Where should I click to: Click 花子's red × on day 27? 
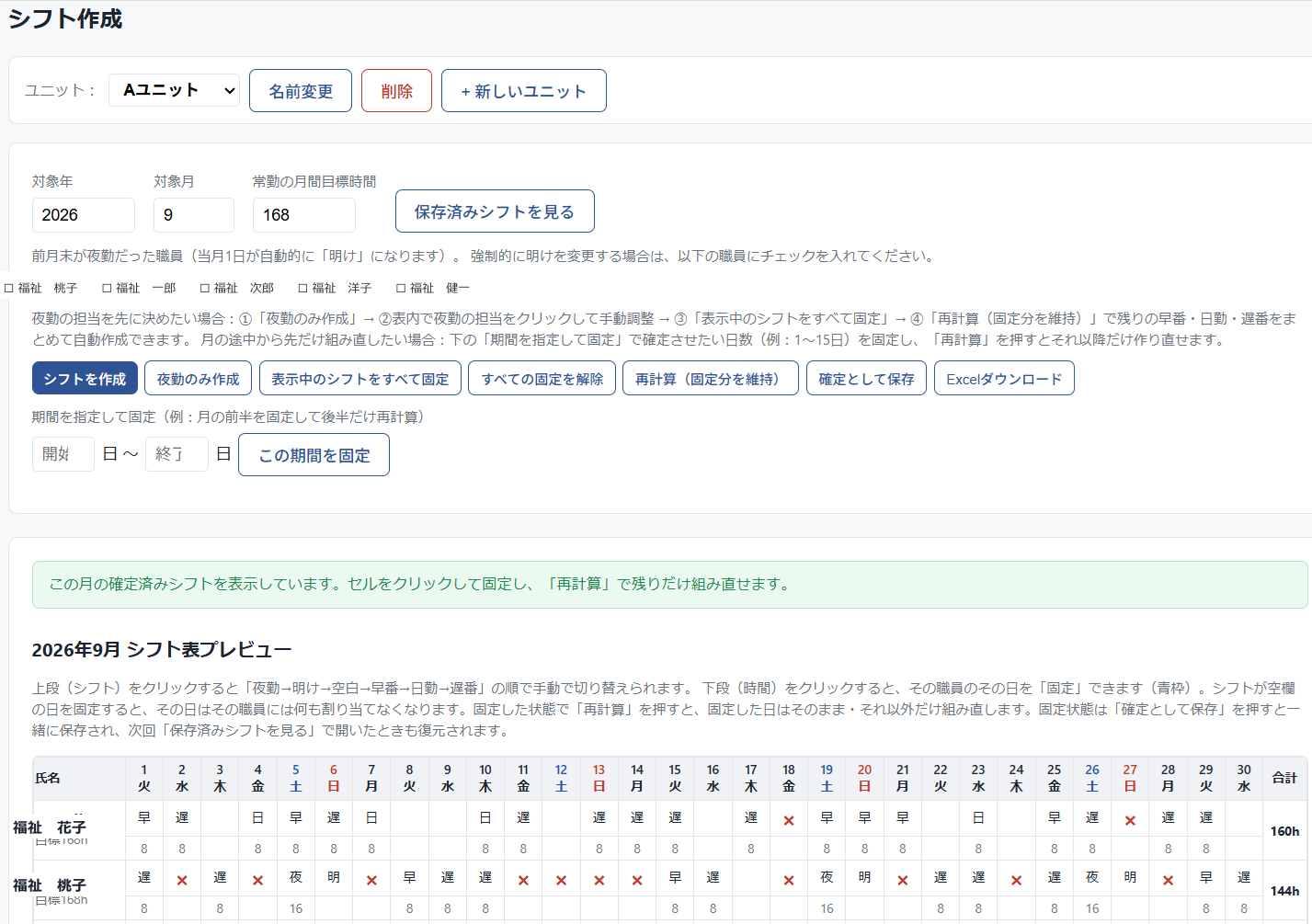[x=1130, y=820]
